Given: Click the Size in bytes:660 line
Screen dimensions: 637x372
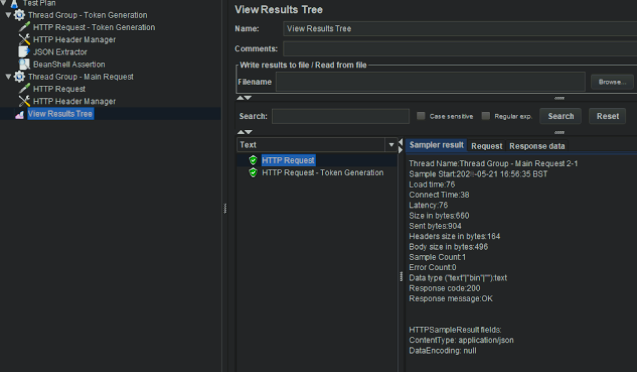Looking at the screenshot, I should 439,215.
